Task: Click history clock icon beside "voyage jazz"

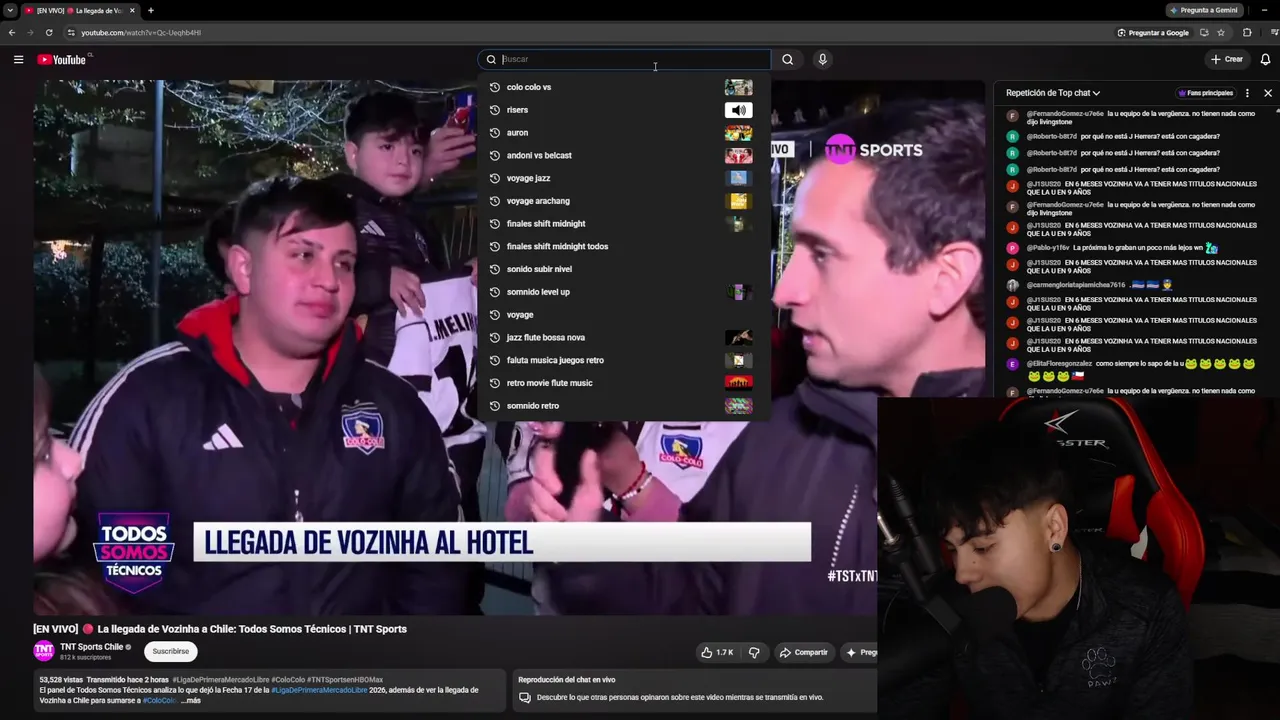Action: coord(494,178)
